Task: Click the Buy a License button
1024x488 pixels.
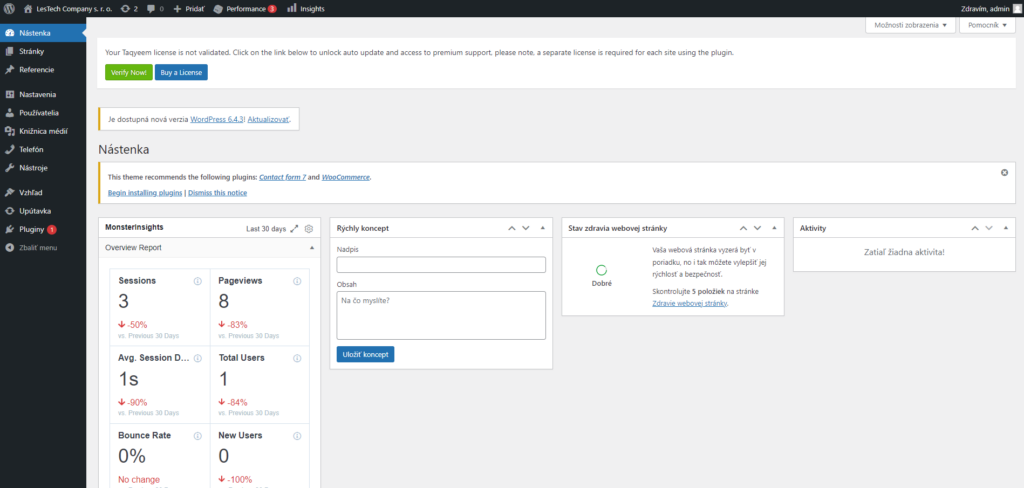Action: (181, 72)
